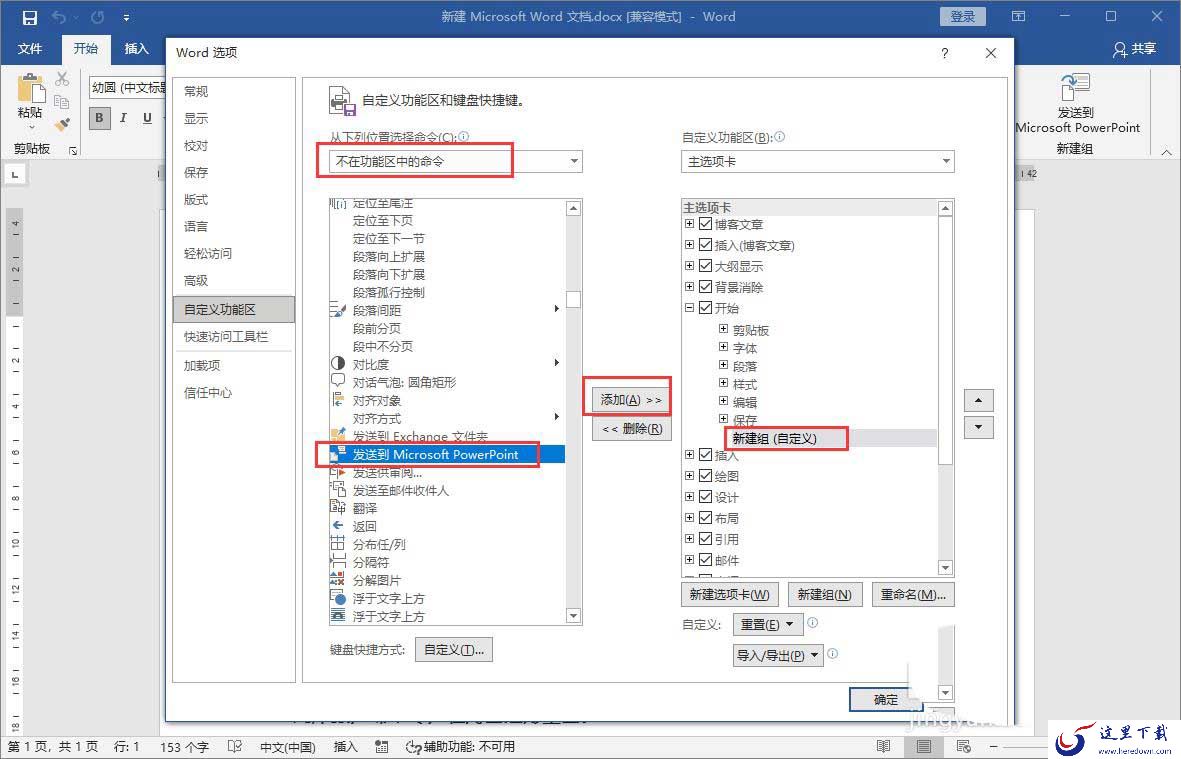Select 快速访问工具栏 in options sidebar
Screen dimensions: 1181x759
(233, 337)
